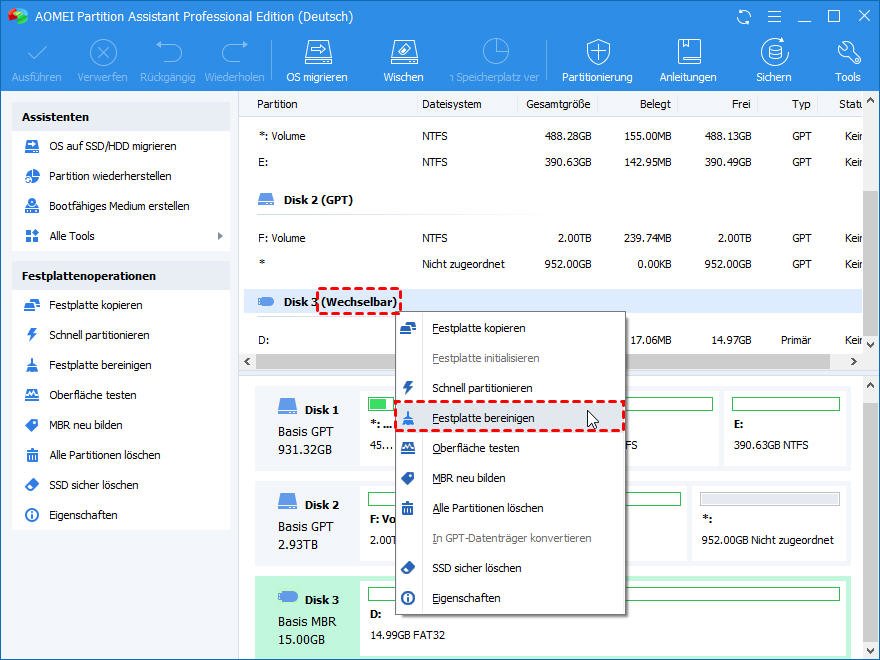Viewport: 880px width, 660px height.
Task: Click Festplatte initialisieren in context menu
Action: click(510, 358)
